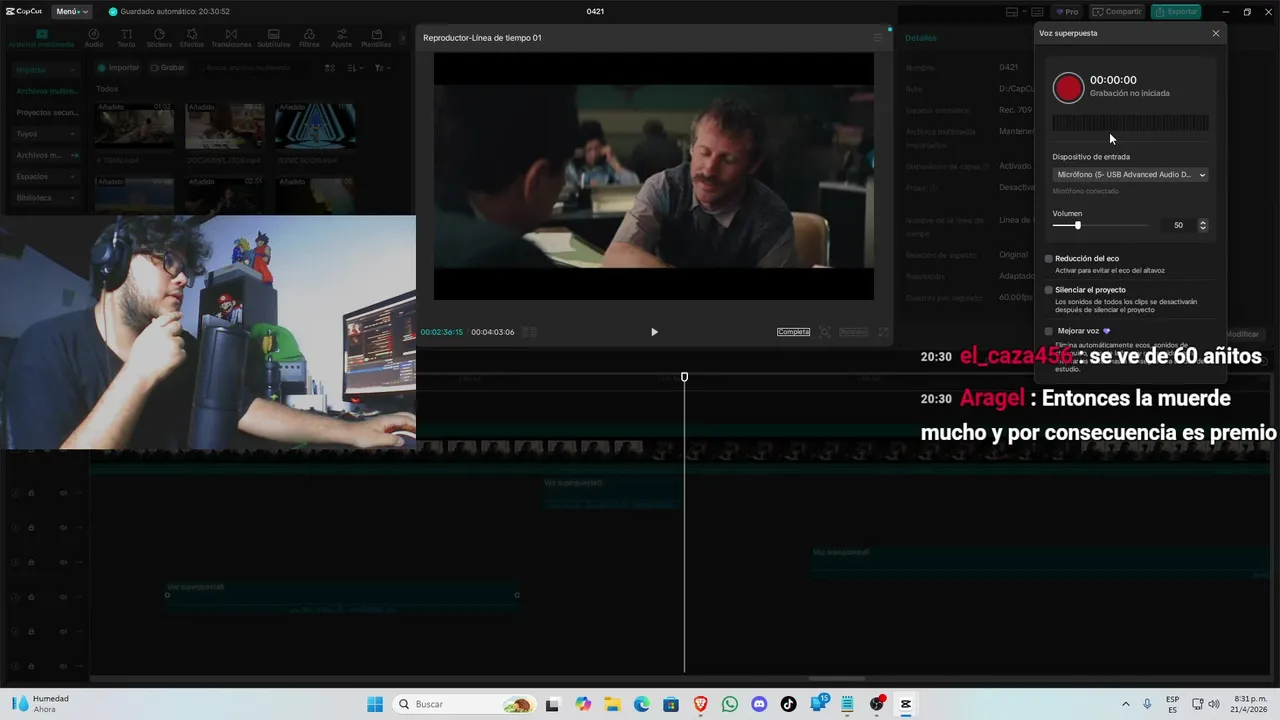Open Discord from taskbar
This screenshot has width=1280, height=720.
(x=759, y=704)
